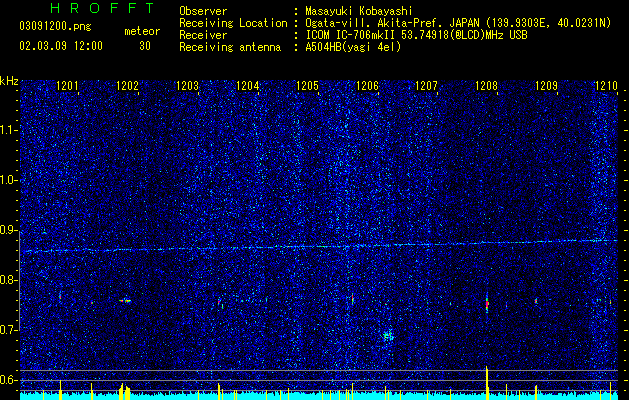
Task: Click the 1205 time marker
Action: [307, 85]
